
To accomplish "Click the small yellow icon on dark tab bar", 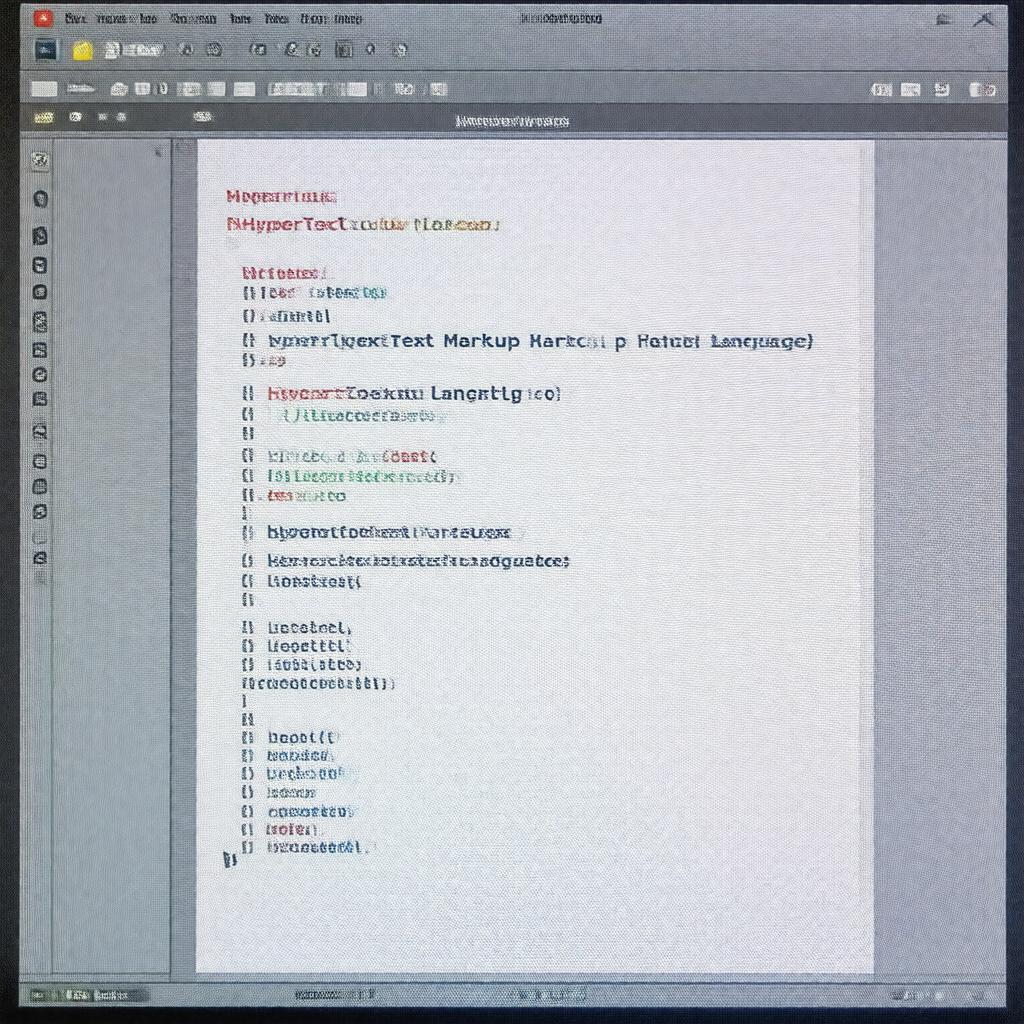I will coord(43,118).
